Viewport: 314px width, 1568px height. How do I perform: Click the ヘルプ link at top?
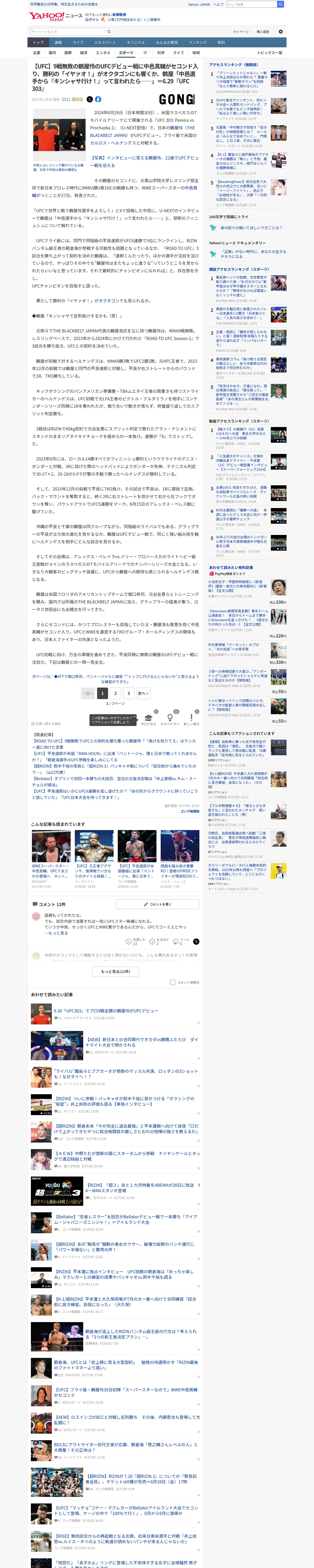click(218, 4)
